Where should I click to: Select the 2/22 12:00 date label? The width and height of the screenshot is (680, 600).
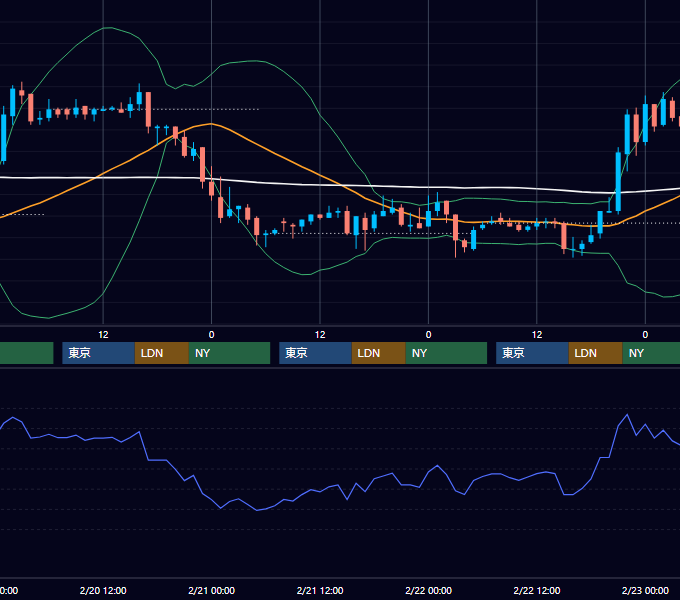[x=537, y=590]
